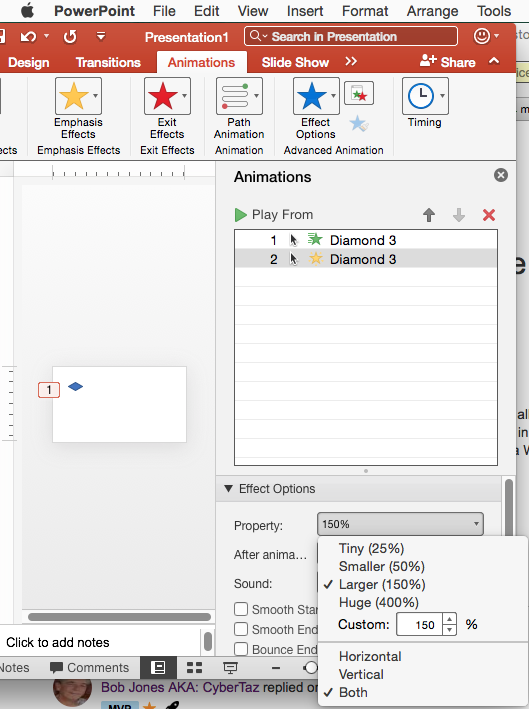Click the Share button
This screenshot has height=709, width=529.
click(x=447, y=61)
